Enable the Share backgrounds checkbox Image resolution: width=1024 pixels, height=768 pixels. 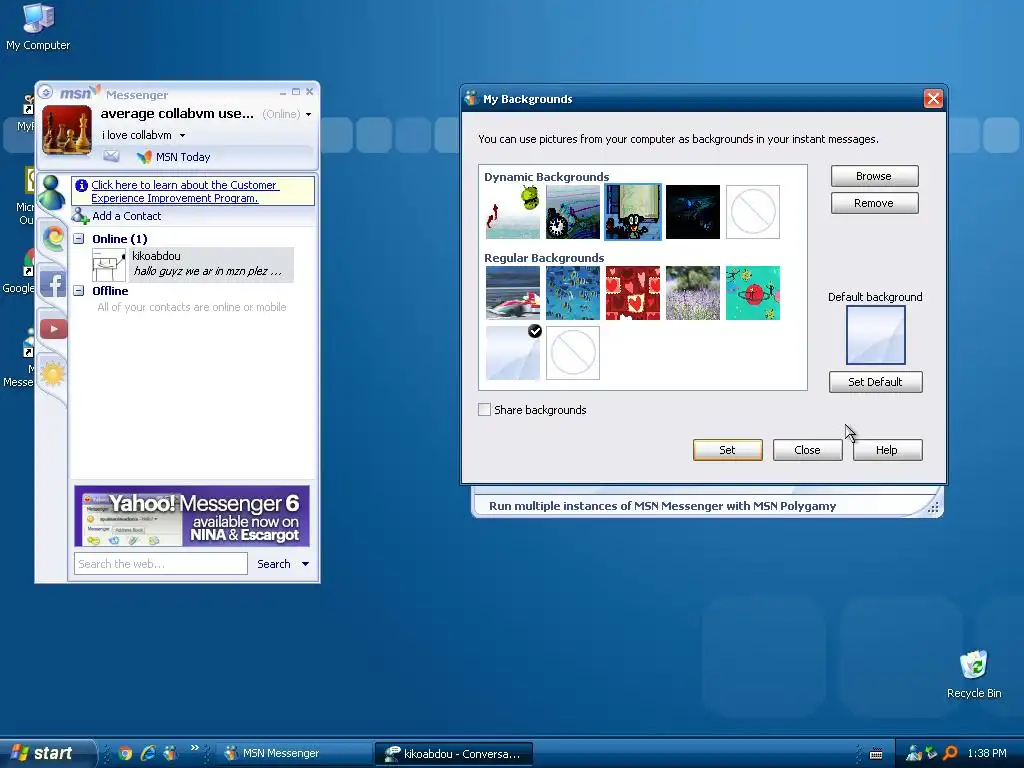pyautogui.click(x=485, y=410)
